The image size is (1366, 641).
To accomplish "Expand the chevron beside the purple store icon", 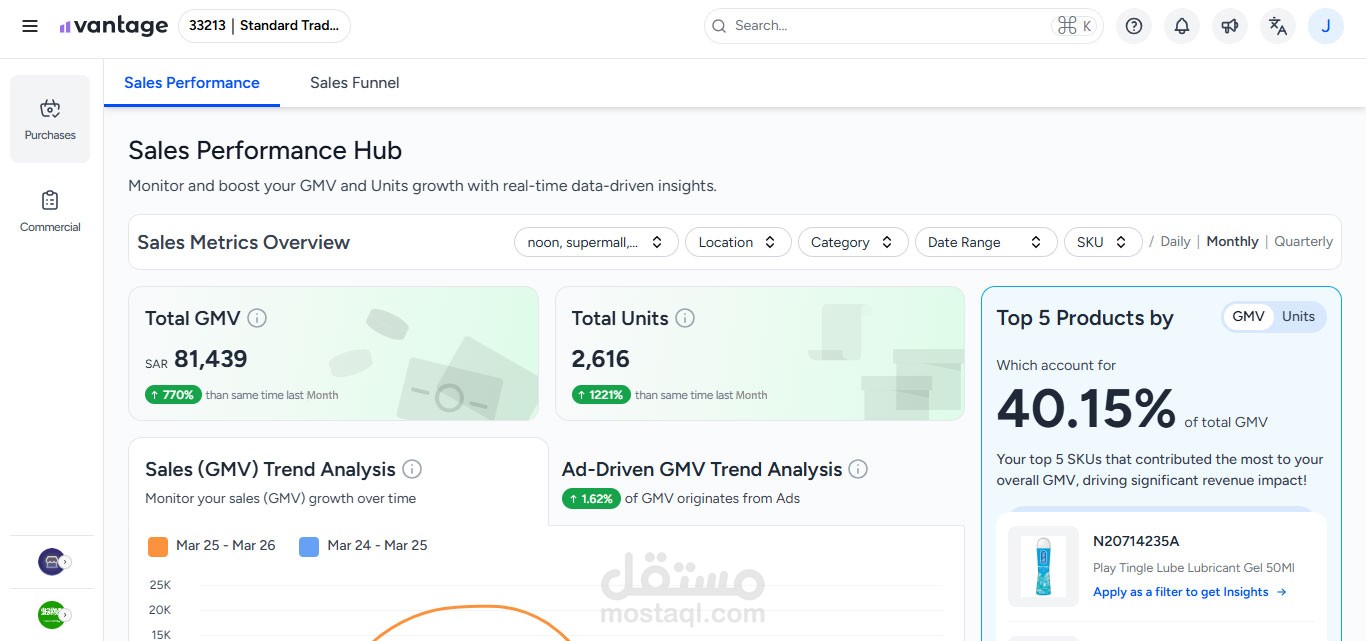I will (65, 562).
